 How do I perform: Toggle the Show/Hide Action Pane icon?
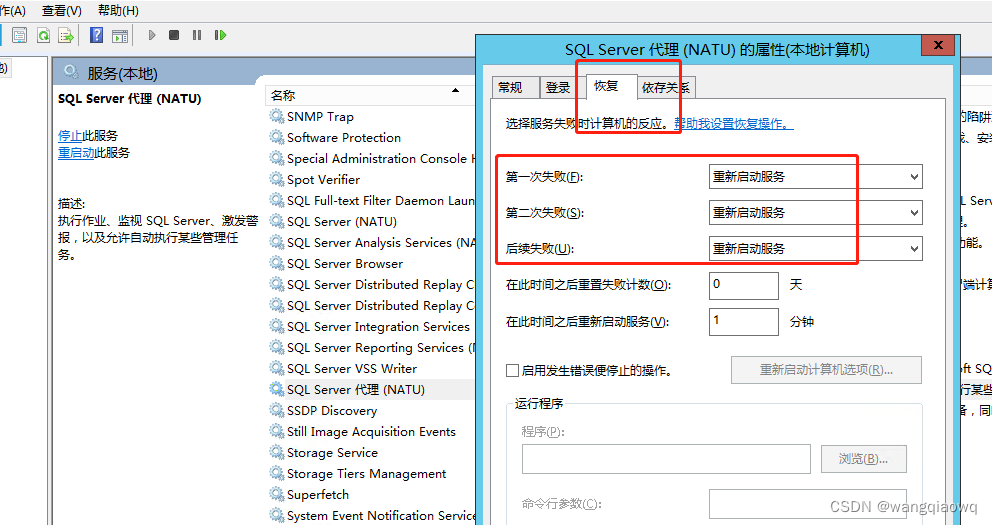coord(120,35)
